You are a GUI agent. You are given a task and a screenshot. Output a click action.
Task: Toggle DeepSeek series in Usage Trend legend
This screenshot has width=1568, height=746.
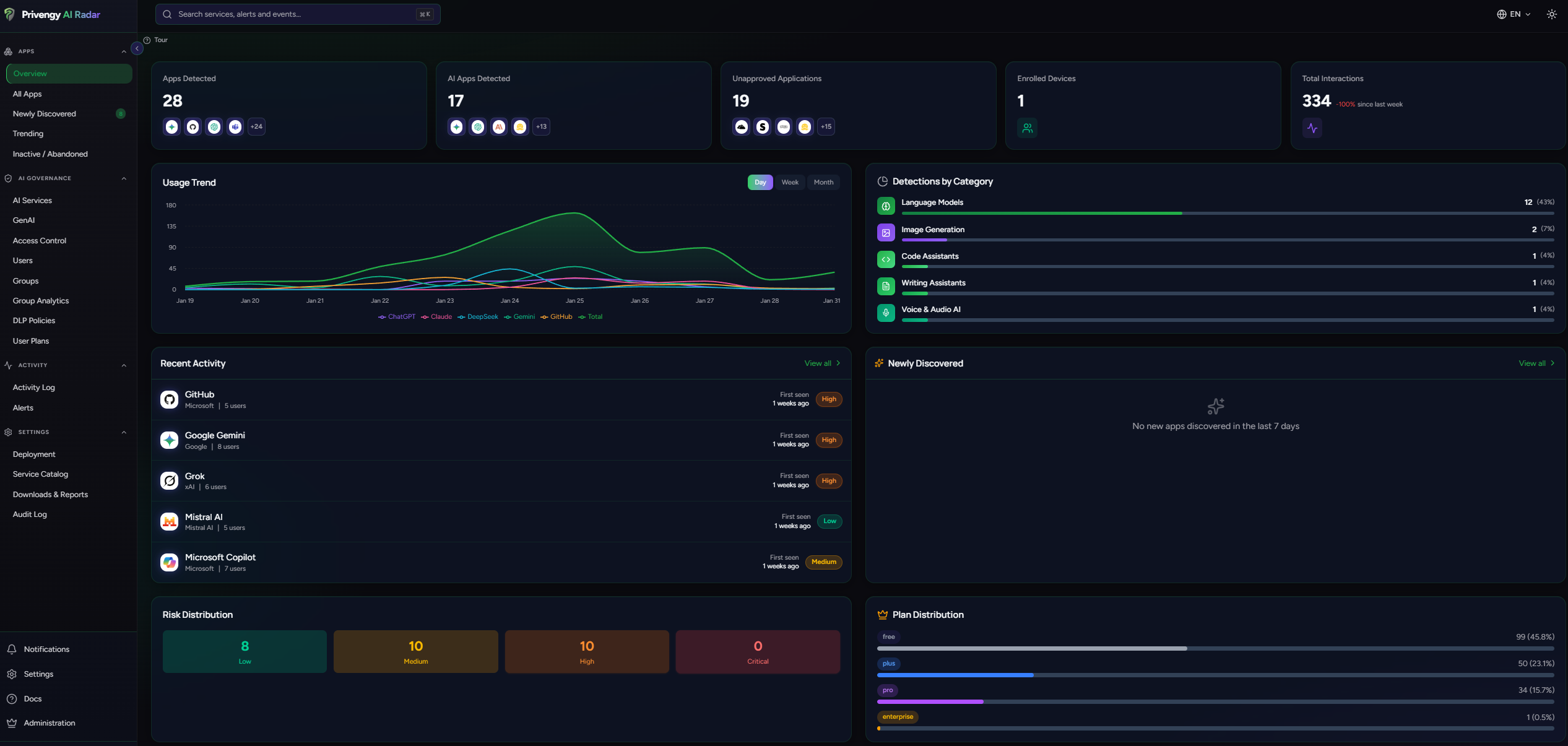(x=478, y=316)
